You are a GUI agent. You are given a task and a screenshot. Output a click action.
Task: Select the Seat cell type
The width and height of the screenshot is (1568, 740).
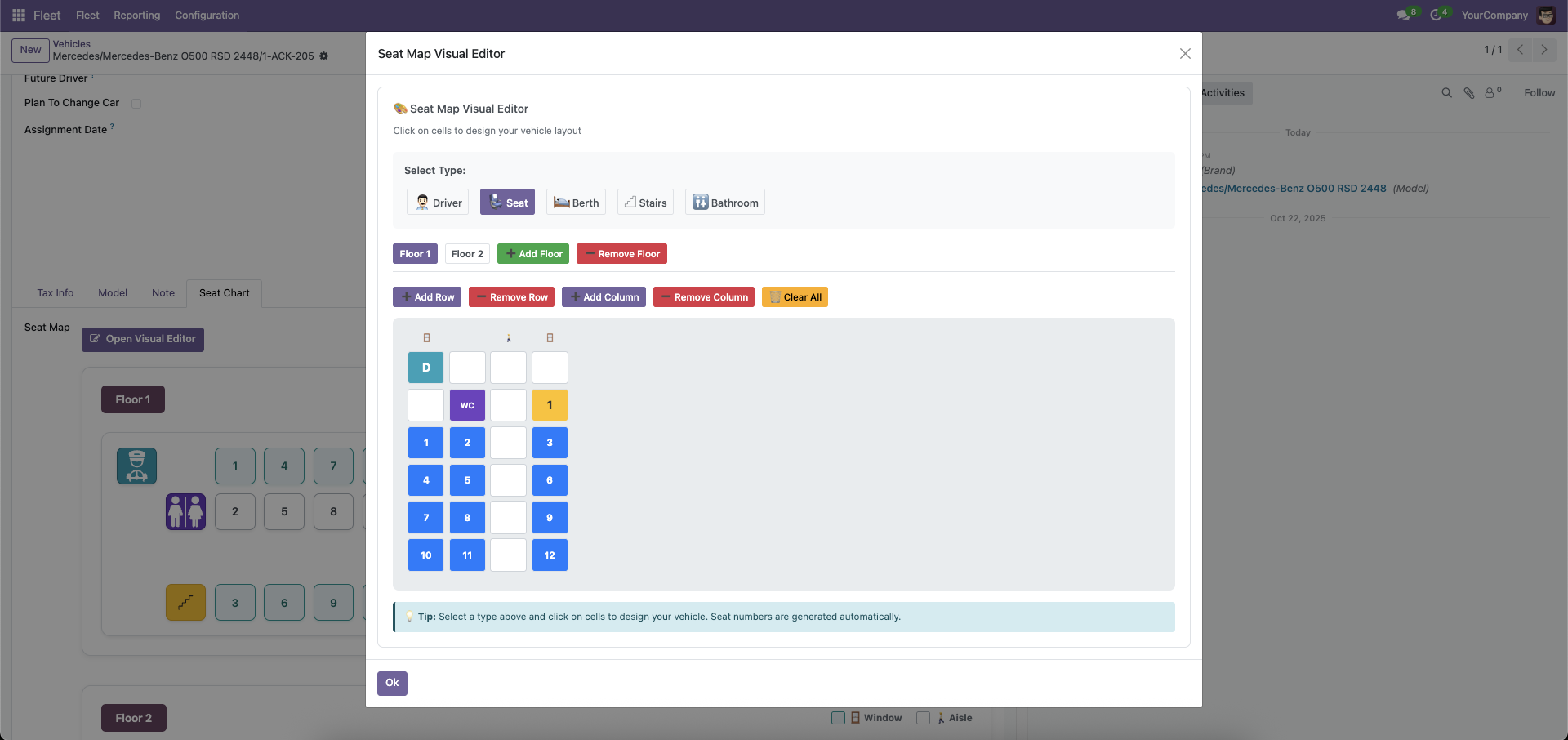(x=507, y=203)
